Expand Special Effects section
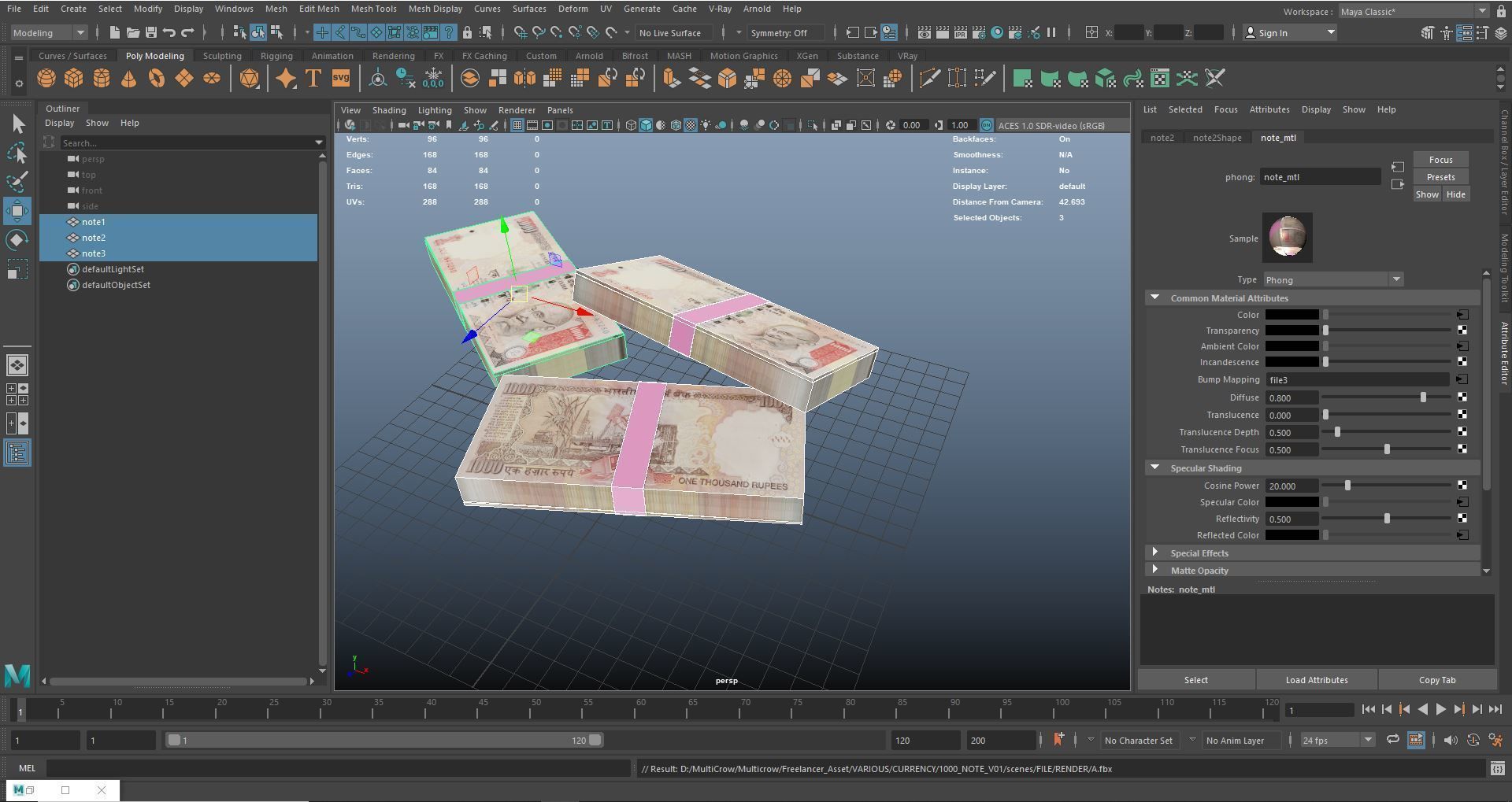Viewport: 1512px width, 802px height. [x=1154, y=553]
